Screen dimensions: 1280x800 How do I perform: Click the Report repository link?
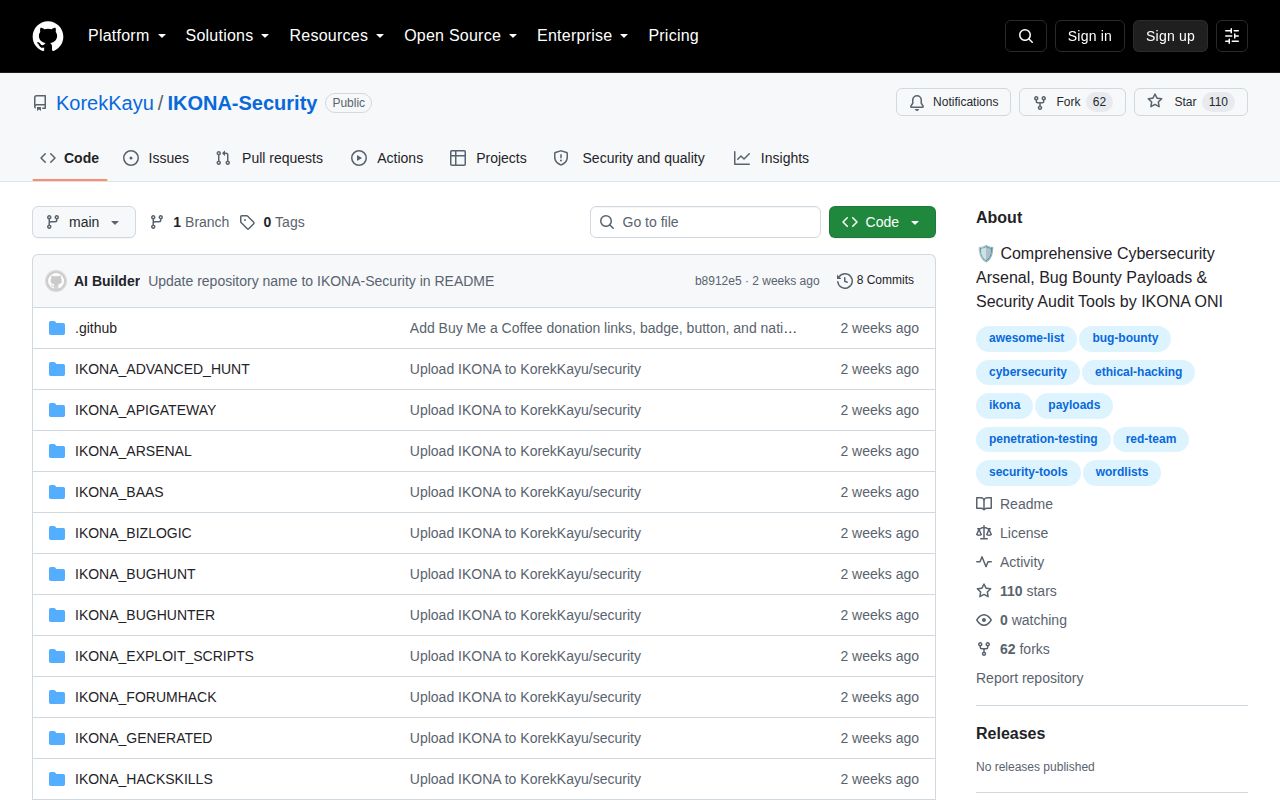click(1029, 678)
